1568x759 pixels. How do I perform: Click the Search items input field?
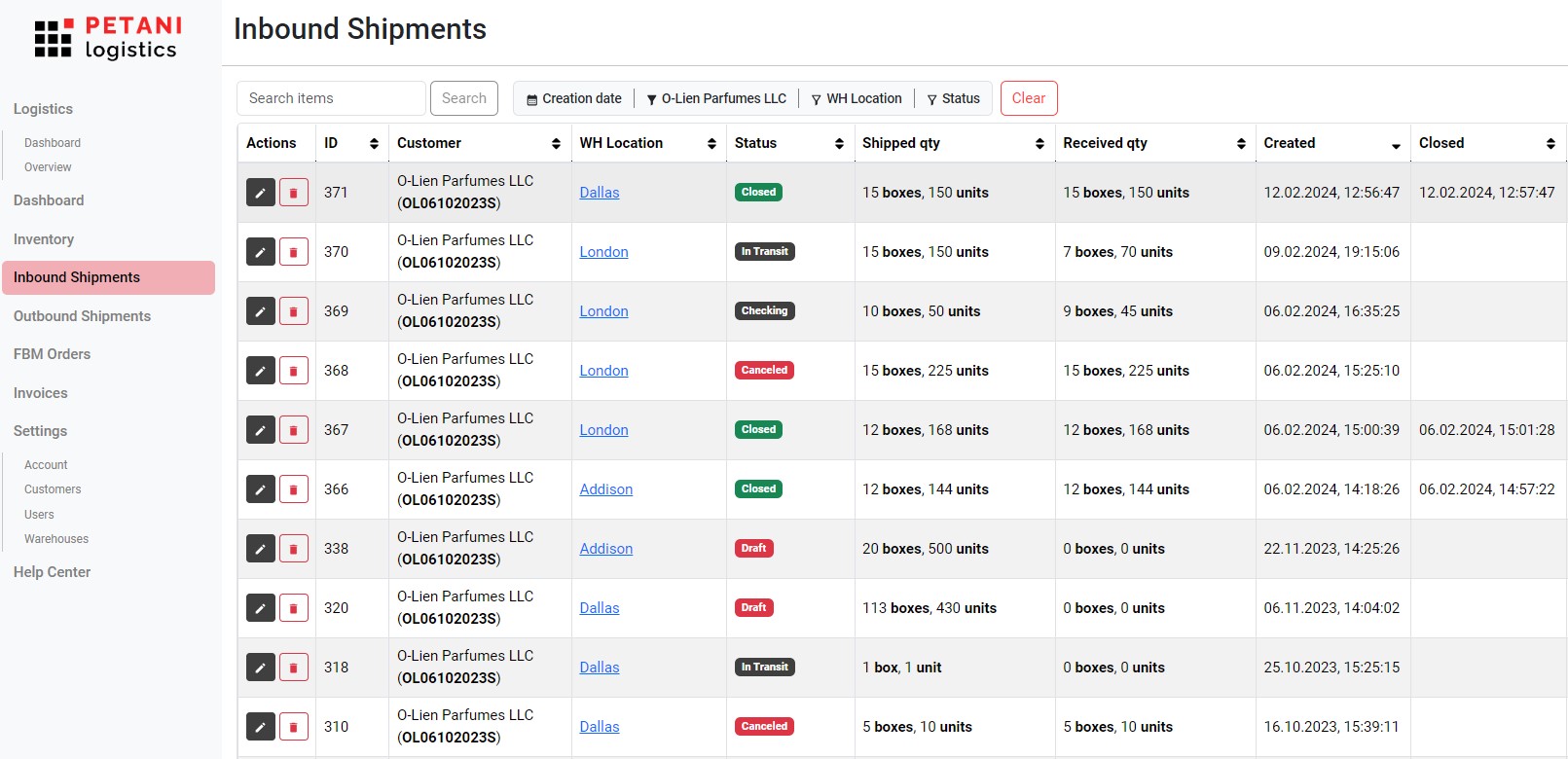pyautogui.click(x=331, y=98)
